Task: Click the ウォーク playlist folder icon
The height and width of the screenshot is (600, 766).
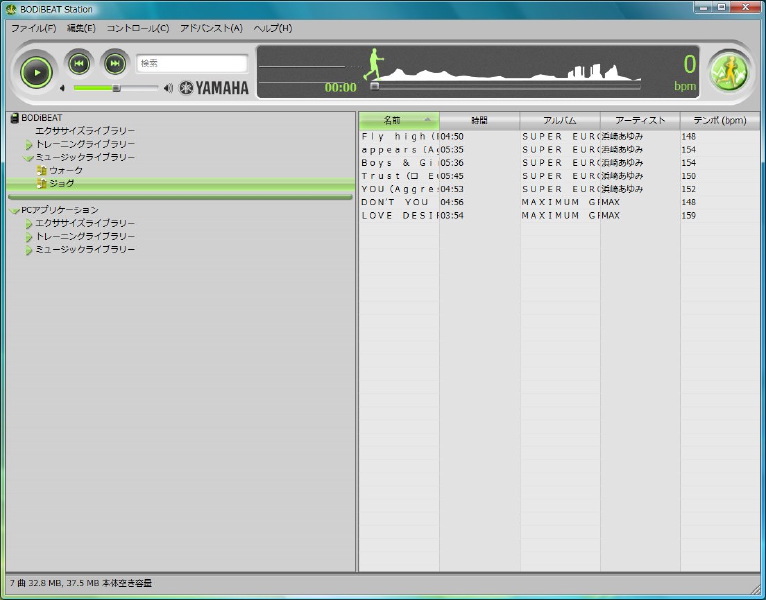Action: 41,171
